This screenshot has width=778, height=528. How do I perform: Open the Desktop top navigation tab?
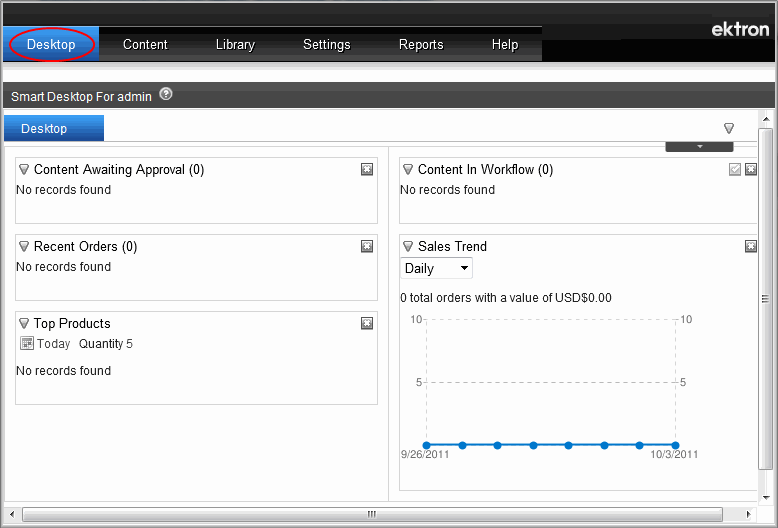51,44
